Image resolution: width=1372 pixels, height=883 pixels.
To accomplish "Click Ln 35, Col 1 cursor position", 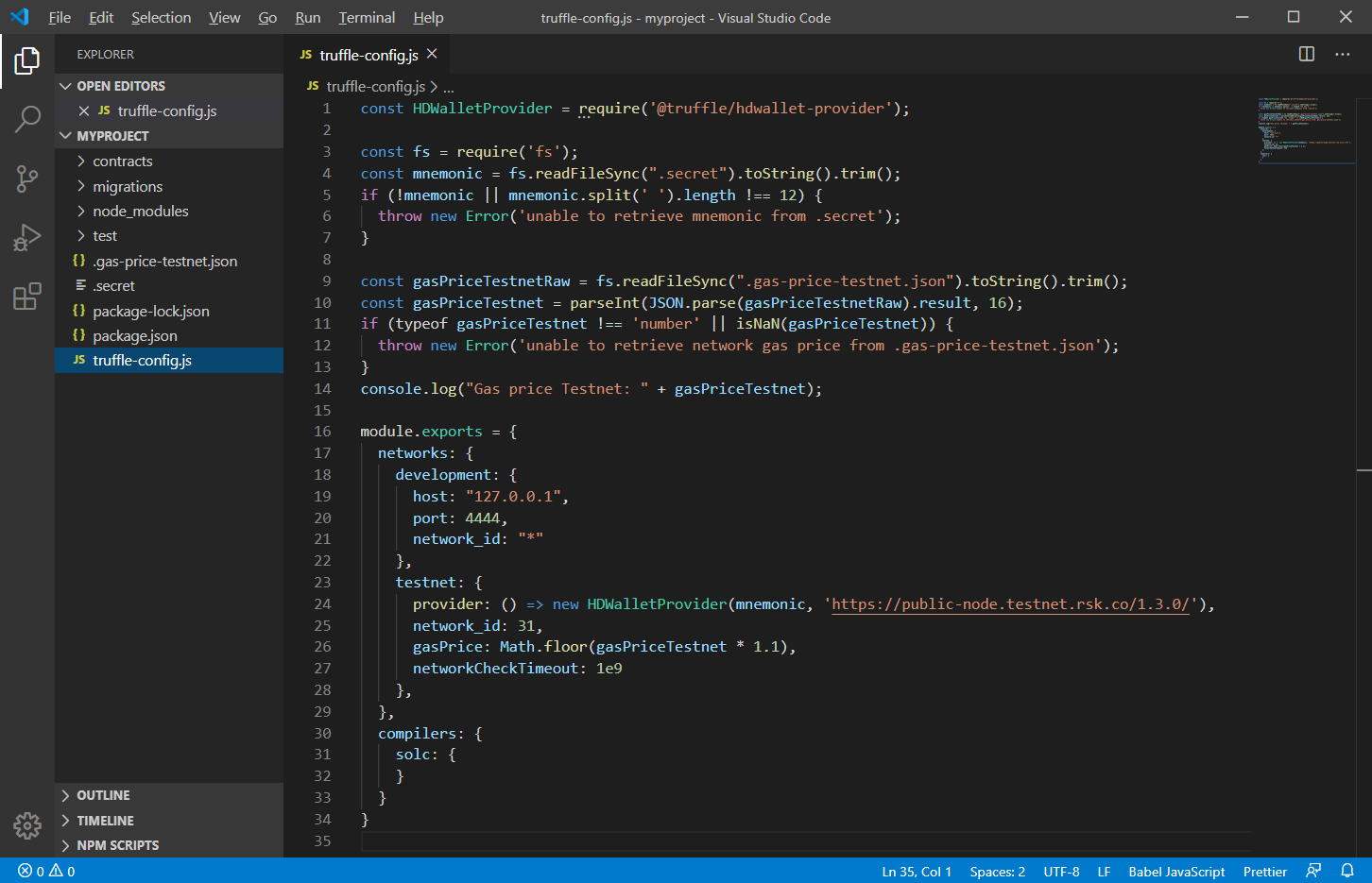I will pyautogui.click(x=917, y=871).
